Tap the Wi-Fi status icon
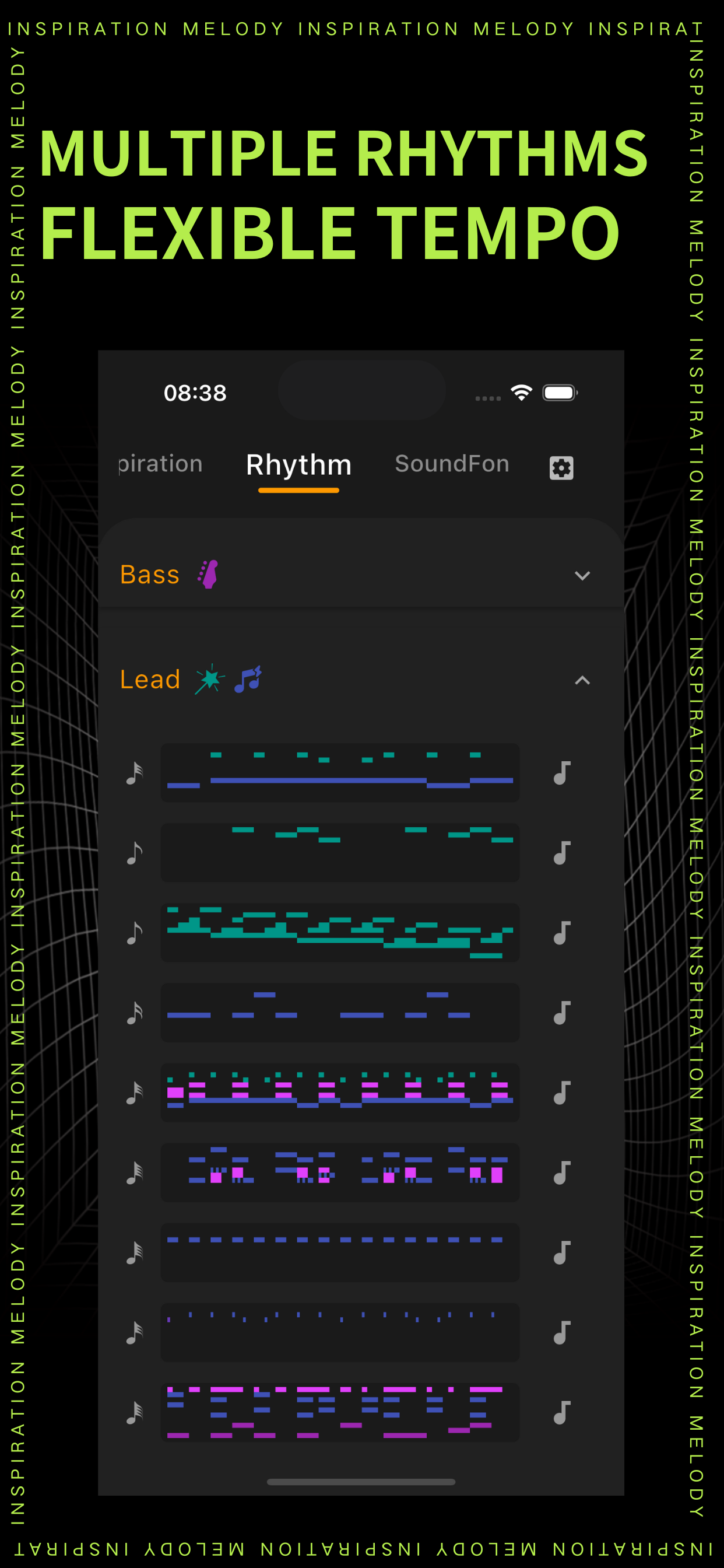Screen dimensions: 724x1568 [521, 393]
